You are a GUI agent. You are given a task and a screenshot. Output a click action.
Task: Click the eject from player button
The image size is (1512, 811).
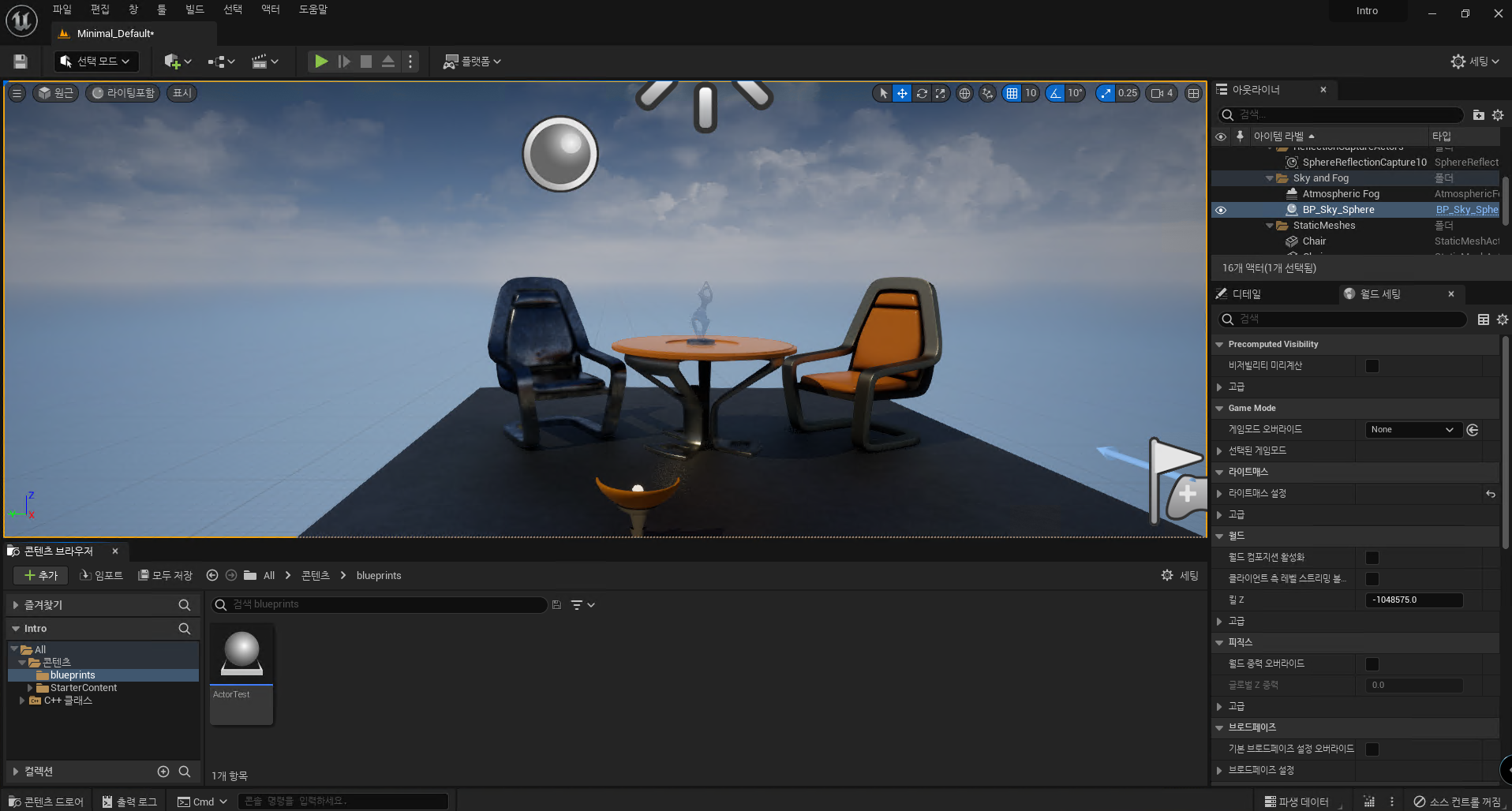(388, 62)
